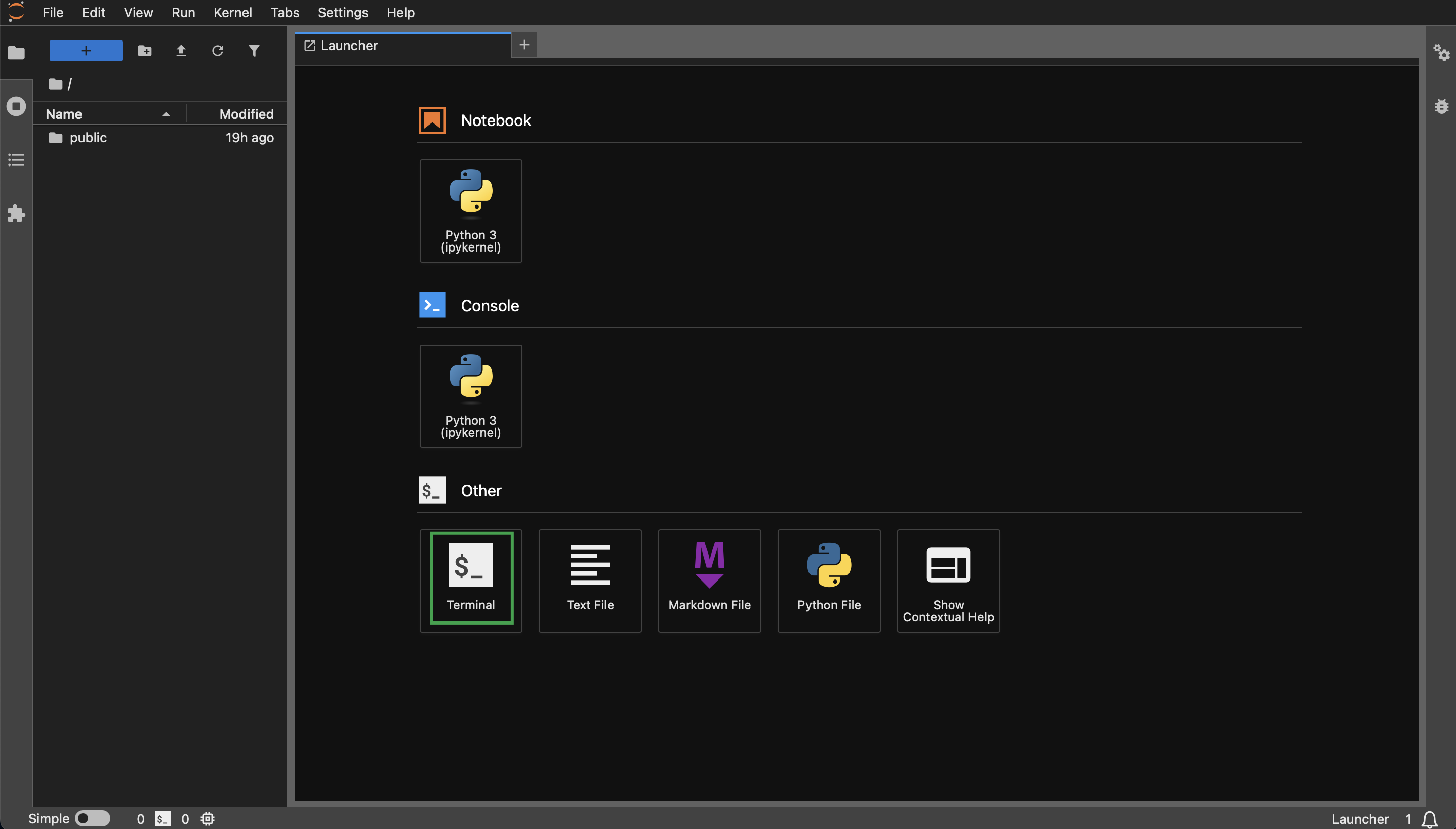Open a new Terminal
This screenshot has width=1456, height=829.
470,581
